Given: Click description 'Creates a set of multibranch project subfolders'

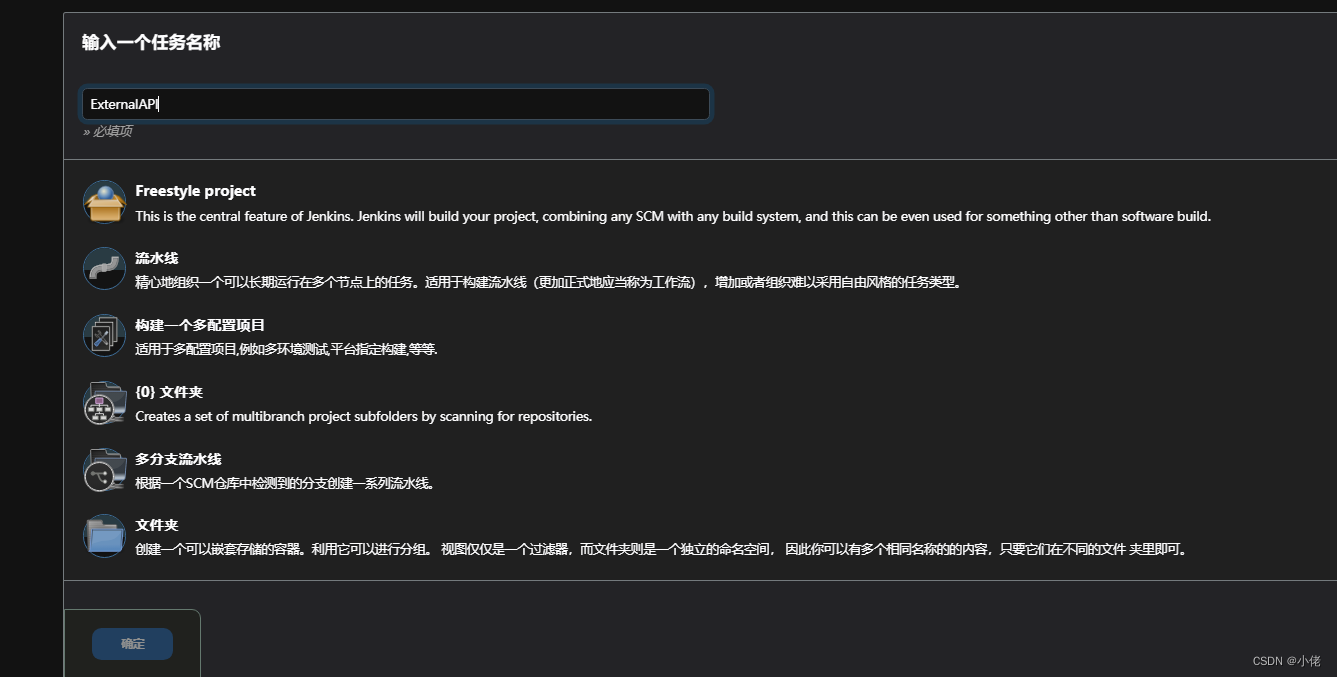Looking at the screenshot, I should [x=364, y=416].
